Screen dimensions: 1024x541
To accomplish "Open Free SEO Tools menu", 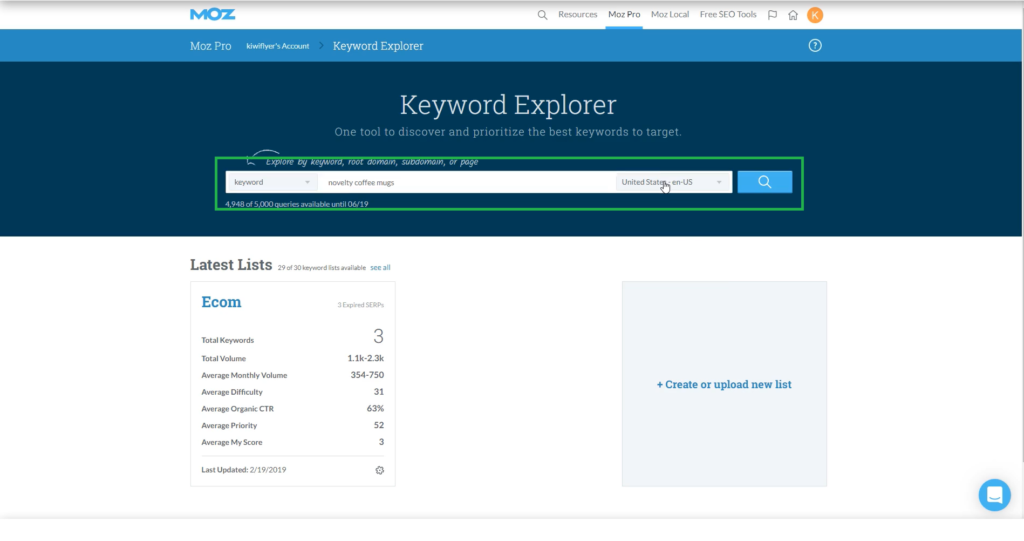I will point(728,14).
